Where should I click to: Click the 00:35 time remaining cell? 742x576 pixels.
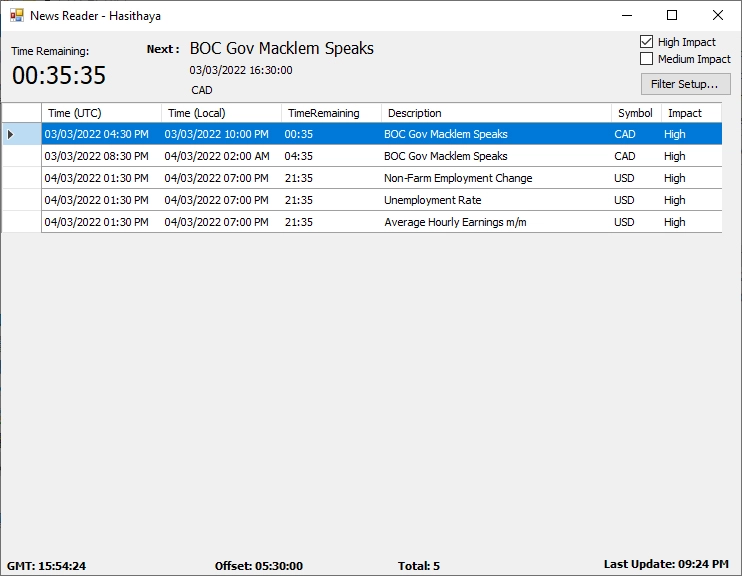point(331,134)
